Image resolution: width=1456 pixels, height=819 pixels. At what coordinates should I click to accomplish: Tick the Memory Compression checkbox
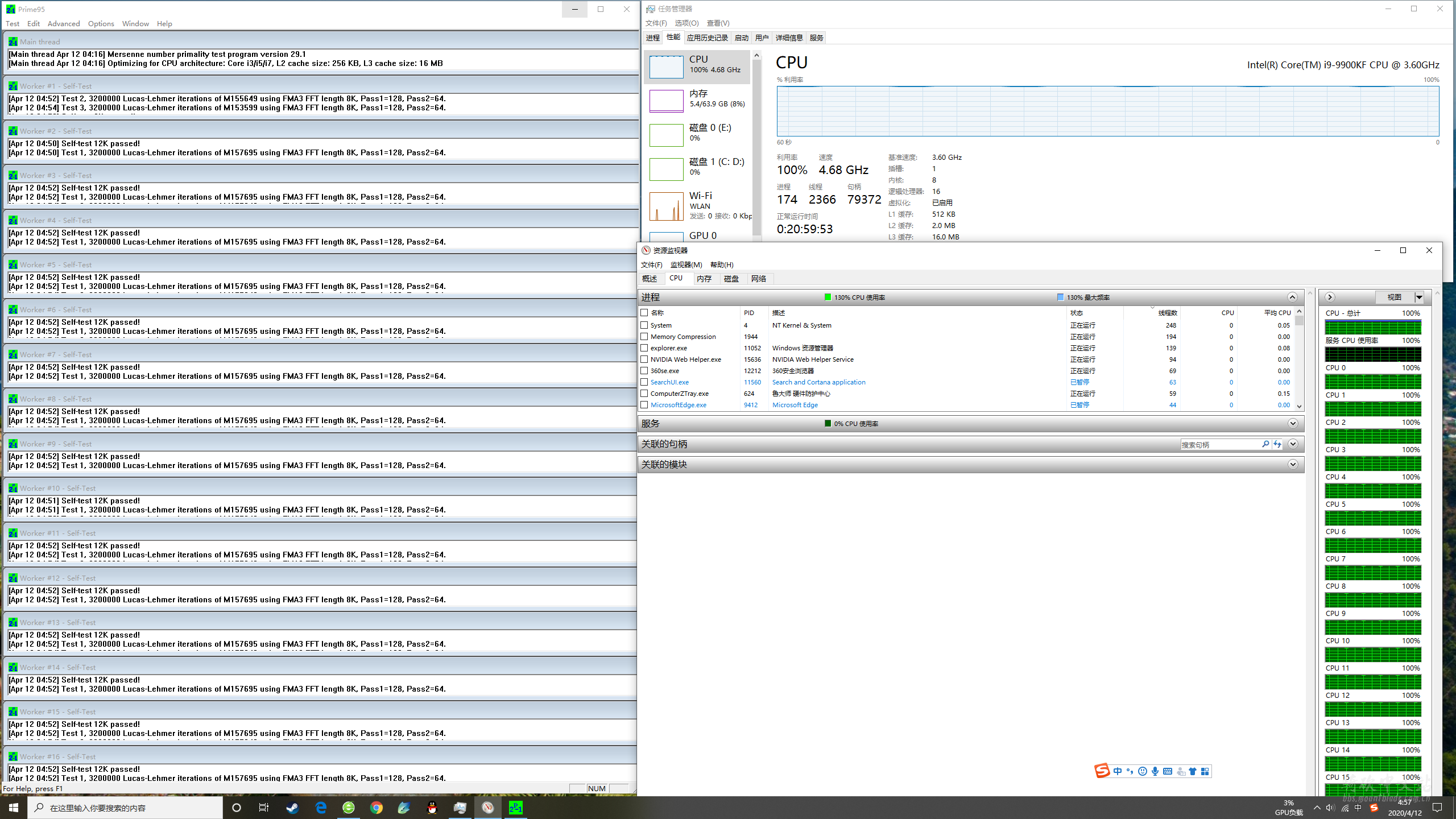point(644,337)
